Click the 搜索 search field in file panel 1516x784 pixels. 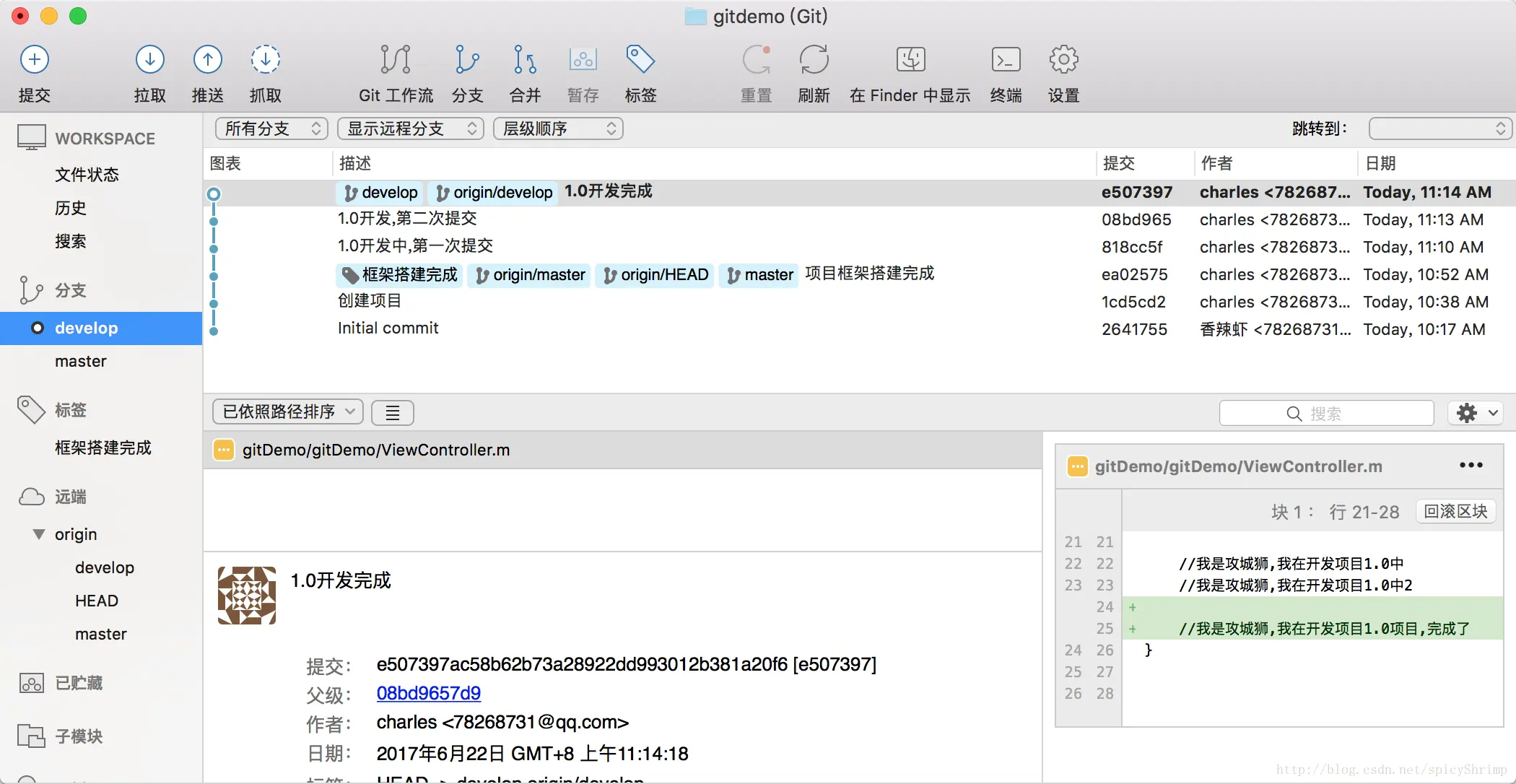click(1325, 414)
